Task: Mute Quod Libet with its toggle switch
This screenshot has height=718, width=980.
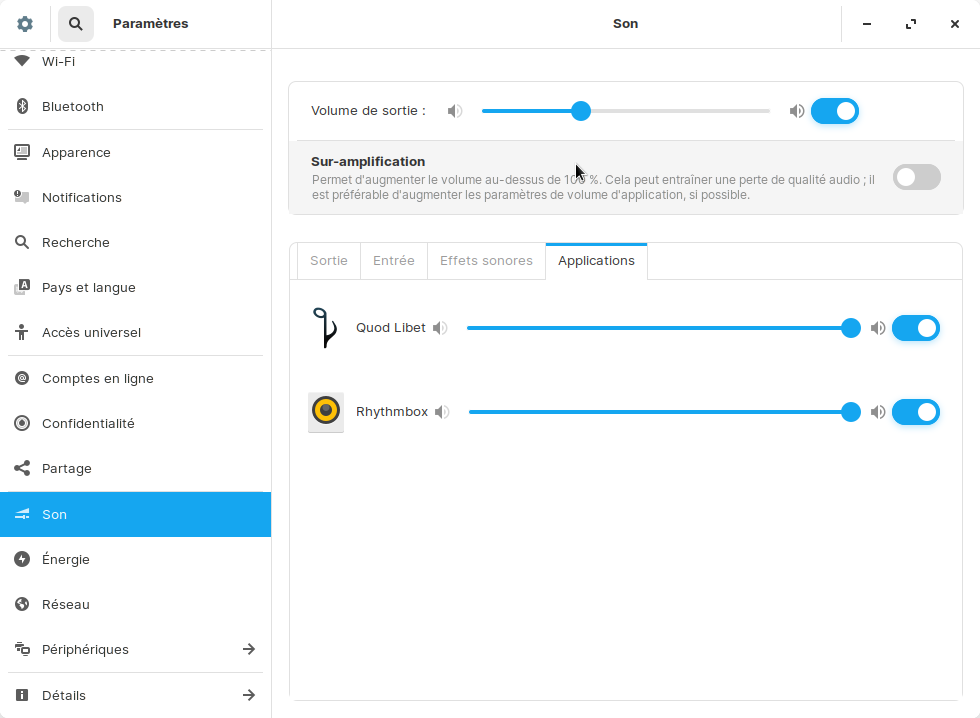Action: click(916, 328)
